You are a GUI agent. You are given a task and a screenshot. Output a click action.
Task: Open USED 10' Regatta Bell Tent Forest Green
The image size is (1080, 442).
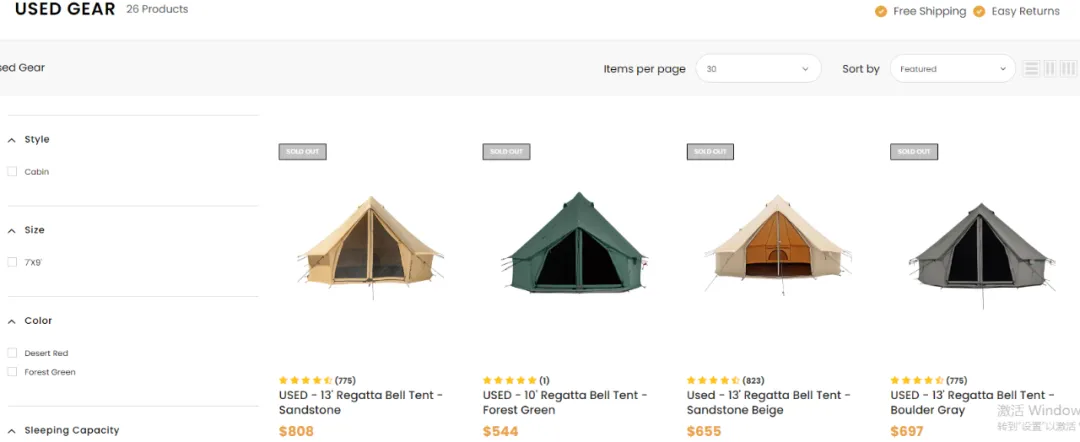564,402
